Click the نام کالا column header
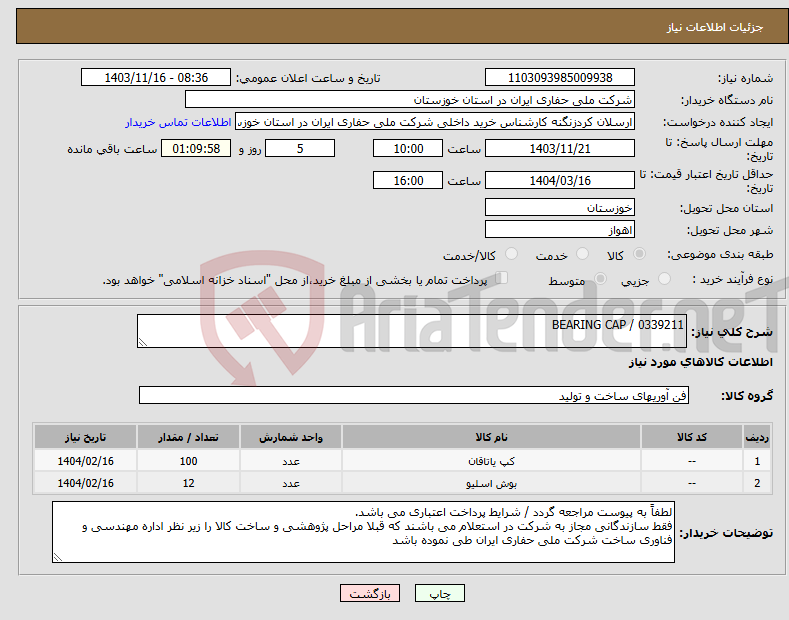 click(x=491, y=437)
